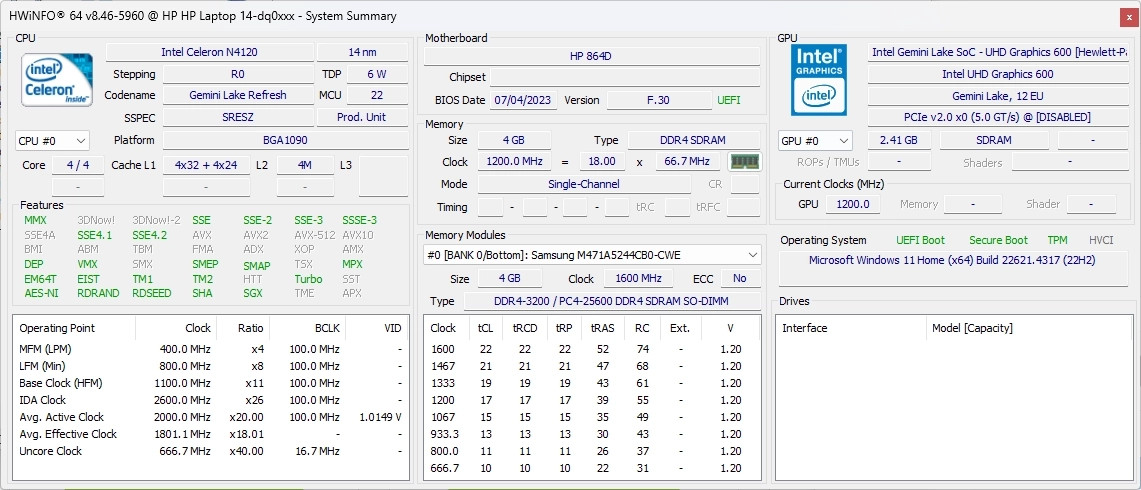Click the MMX feature flag

click(x=36, y=220)
